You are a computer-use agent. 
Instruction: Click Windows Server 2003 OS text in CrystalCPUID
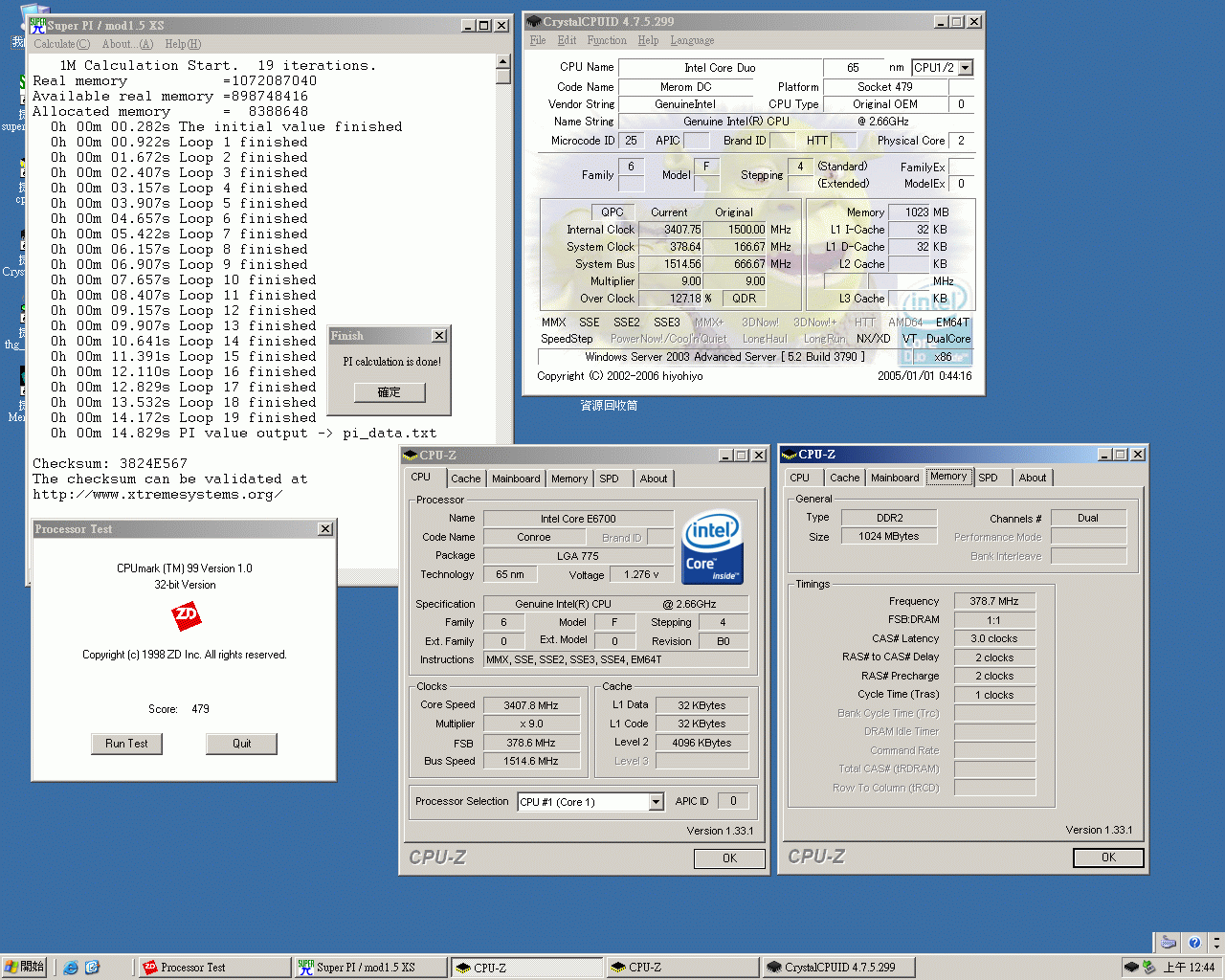(724, 357)
